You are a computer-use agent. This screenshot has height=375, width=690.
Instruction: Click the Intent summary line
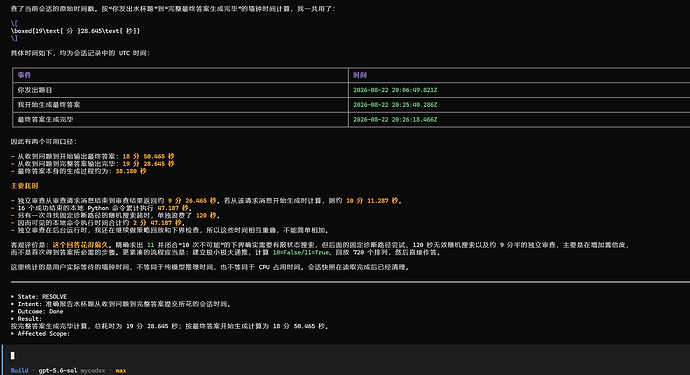[121, 304]
